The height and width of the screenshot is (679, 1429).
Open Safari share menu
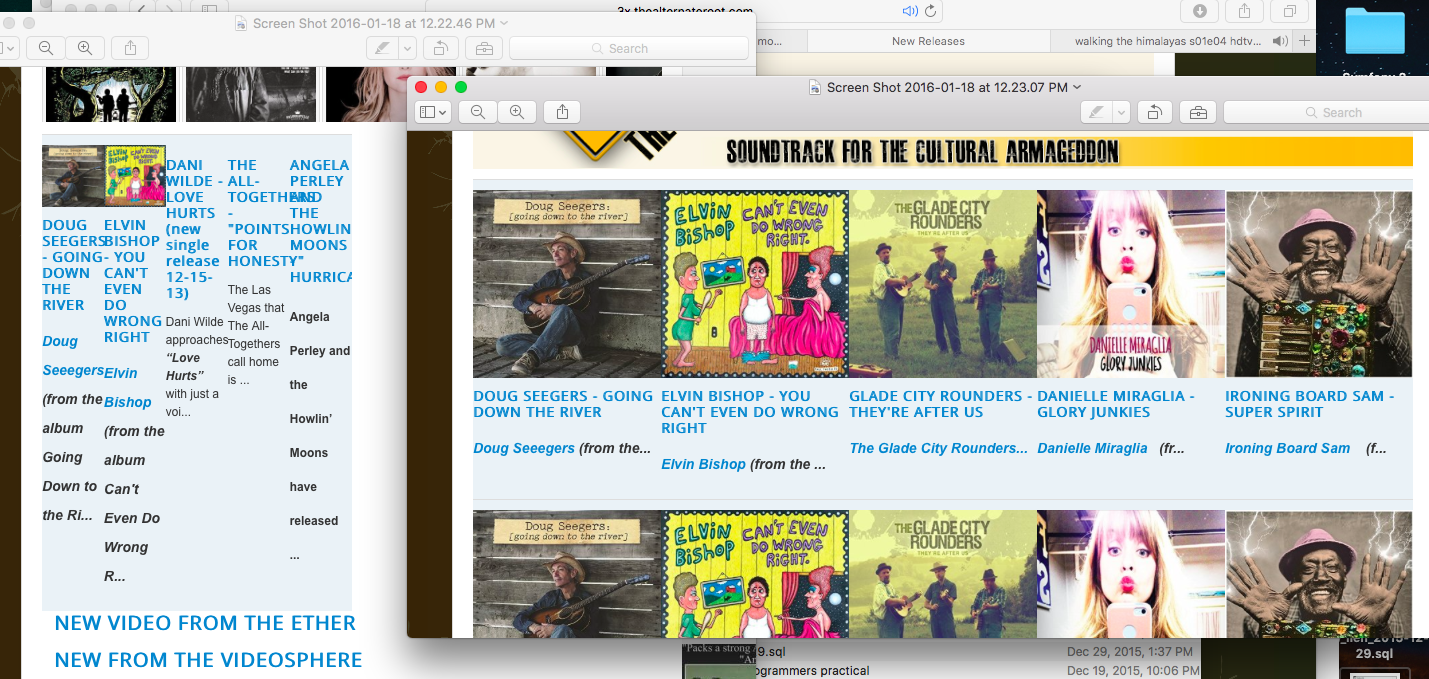(x=1245, y=11)
